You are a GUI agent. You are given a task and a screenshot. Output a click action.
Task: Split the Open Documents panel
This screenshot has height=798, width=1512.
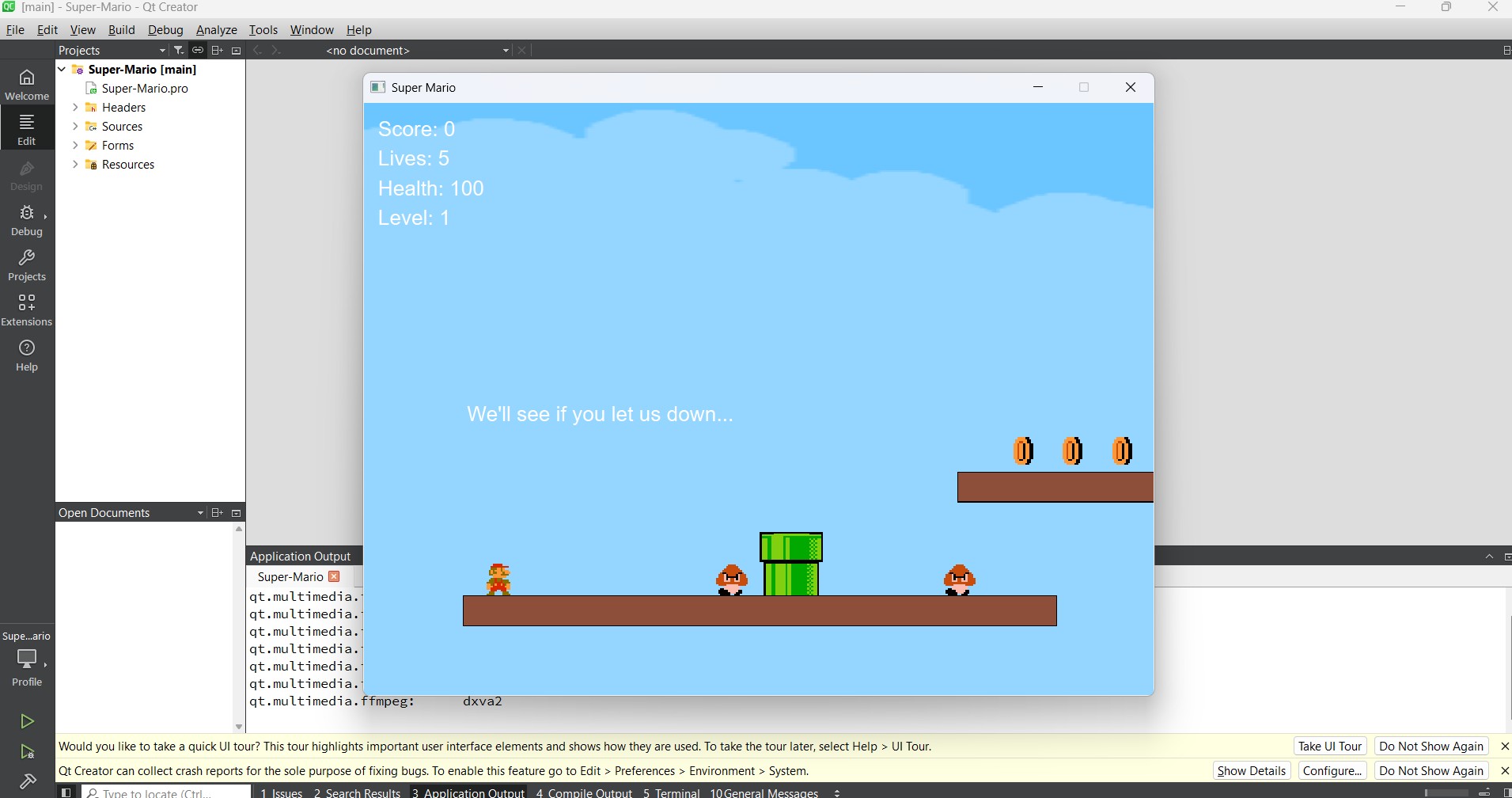pyautogui.click(x=217, y=512)
